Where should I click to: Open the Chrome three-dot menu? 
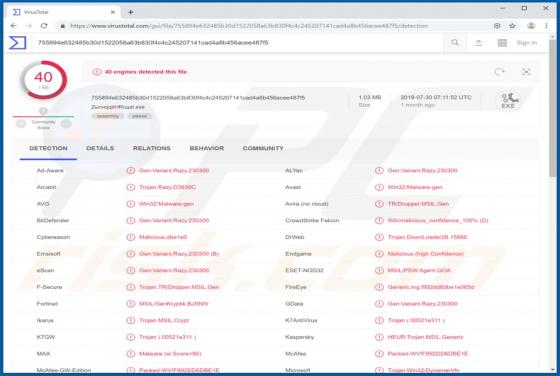tap(546, 26)
